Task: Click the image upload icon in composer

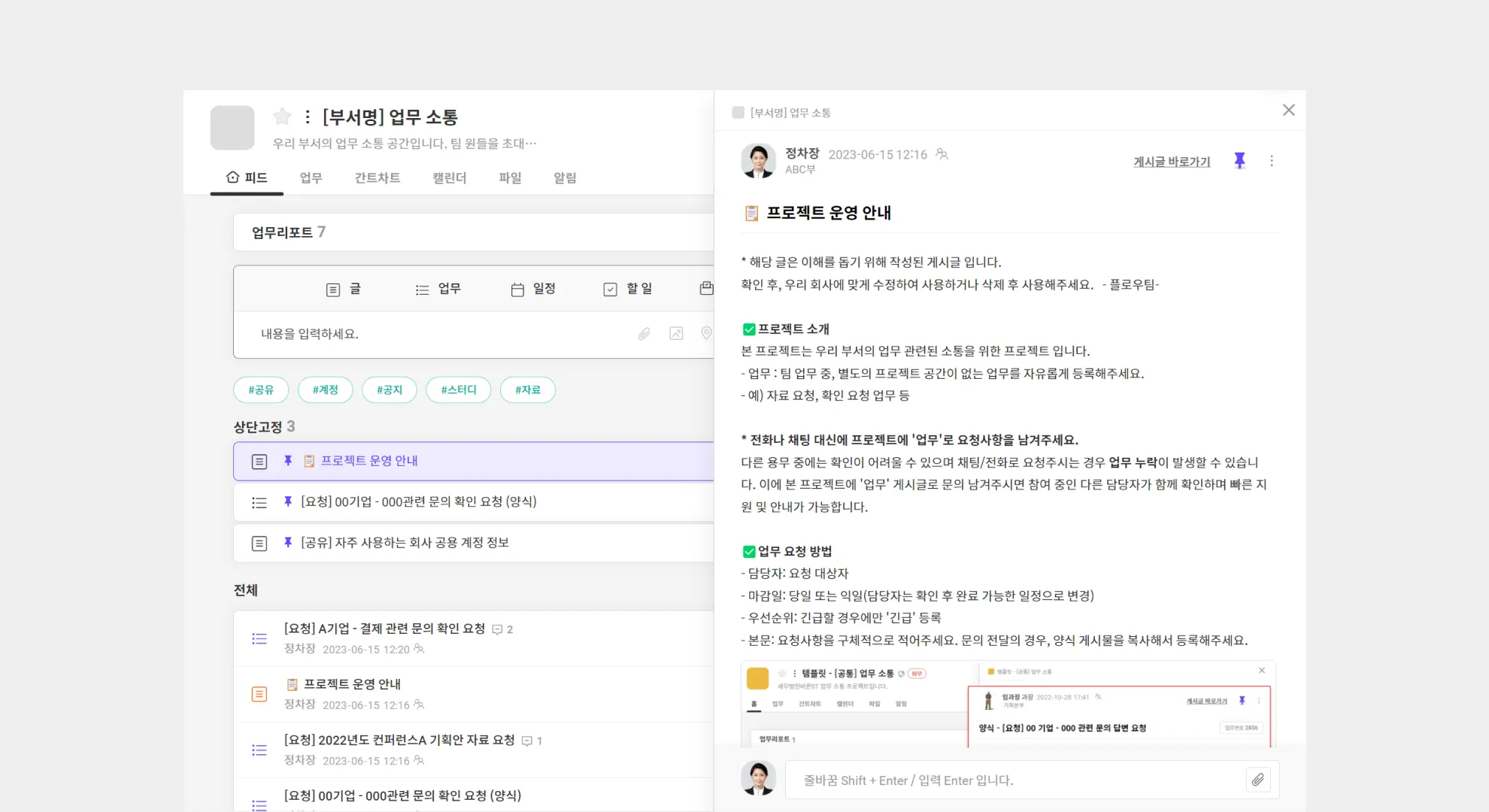Action: coord(676,334)
